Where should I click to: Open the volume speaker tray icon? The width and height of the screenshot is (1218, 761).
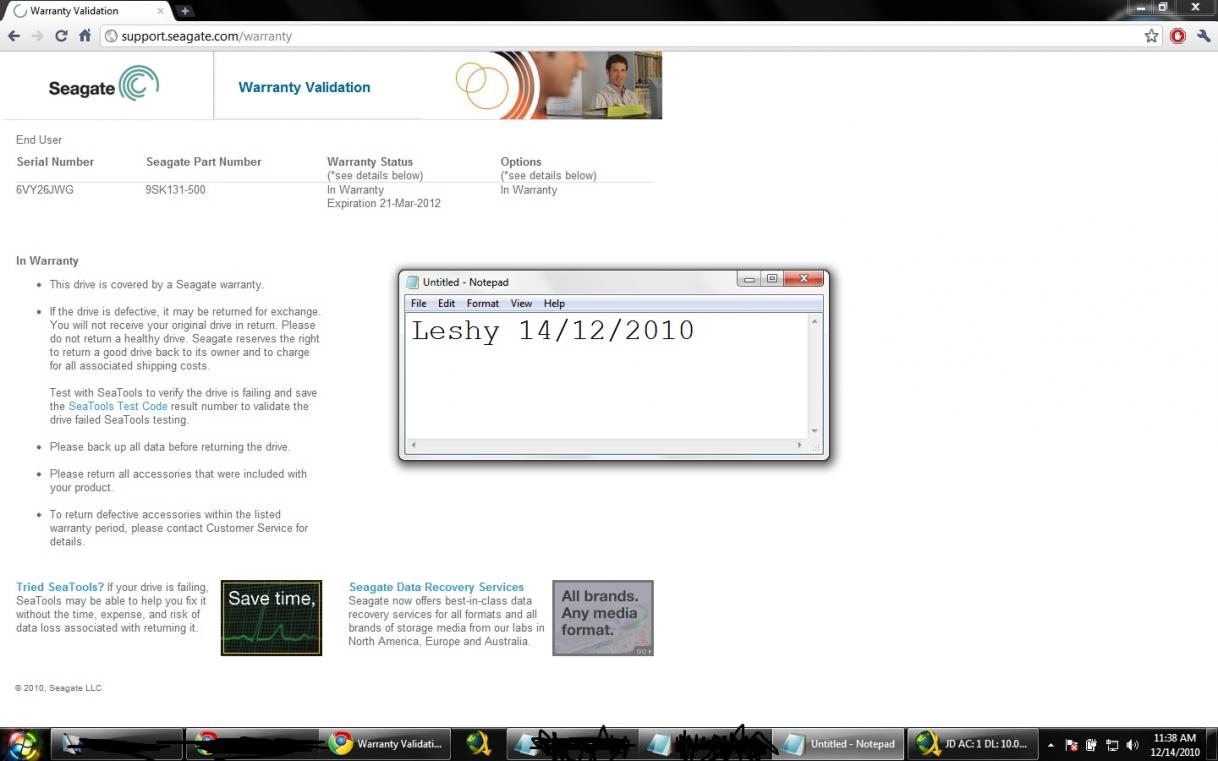(1132, 745)
